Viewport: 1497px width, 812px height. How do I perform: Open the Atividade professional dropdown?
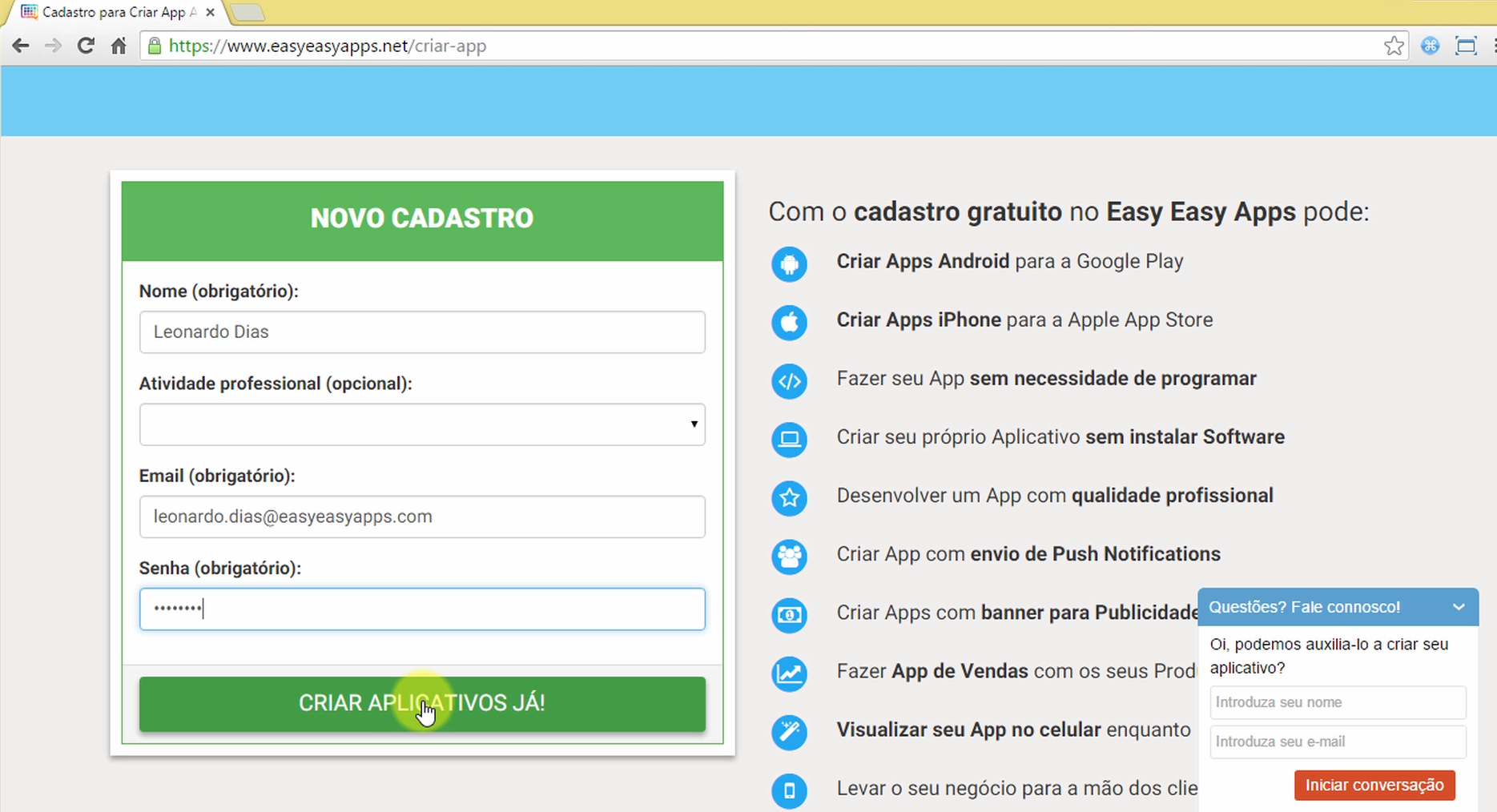click(x=422, y=424)
